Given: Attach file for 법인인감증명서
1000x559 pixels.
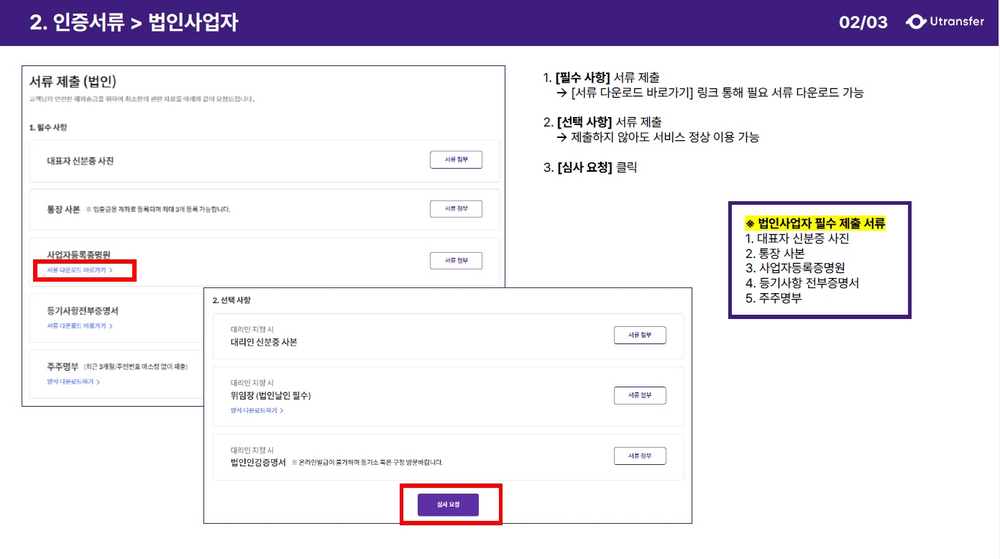Looking at the screenshot, I should pyautogui.click(x=640, y=456).
